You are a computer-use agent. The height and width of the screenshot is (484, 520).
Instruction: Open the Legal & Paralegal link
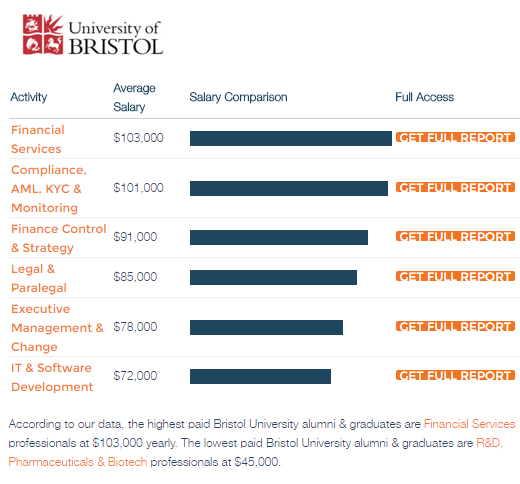(x=39, y=278)
